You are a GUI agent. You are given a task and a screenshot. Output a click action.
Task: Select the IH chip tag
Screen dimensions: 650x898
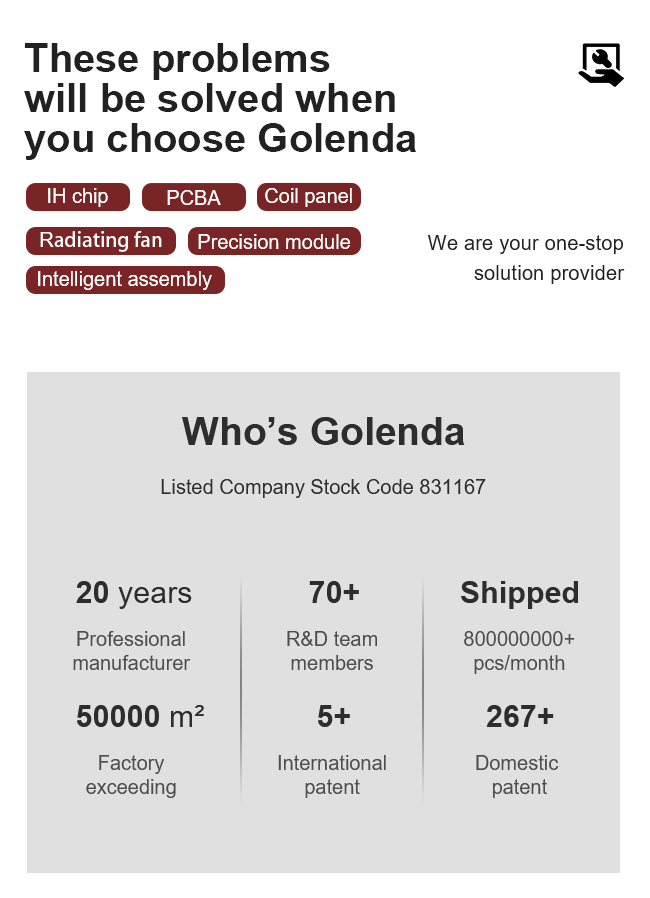pyautogui.click(x=78, y=197)
